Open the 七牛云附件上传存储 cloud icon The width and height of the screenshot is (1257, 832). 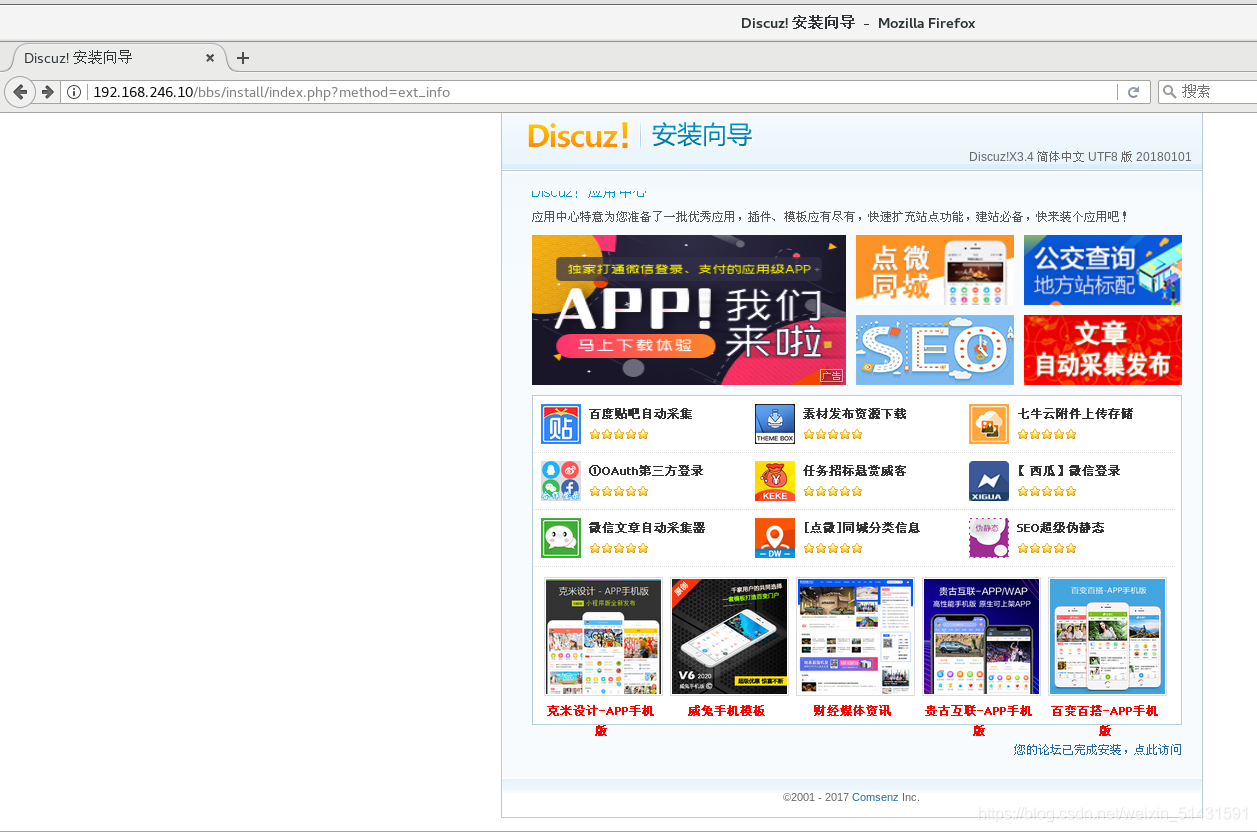click(x=988, y=424)
